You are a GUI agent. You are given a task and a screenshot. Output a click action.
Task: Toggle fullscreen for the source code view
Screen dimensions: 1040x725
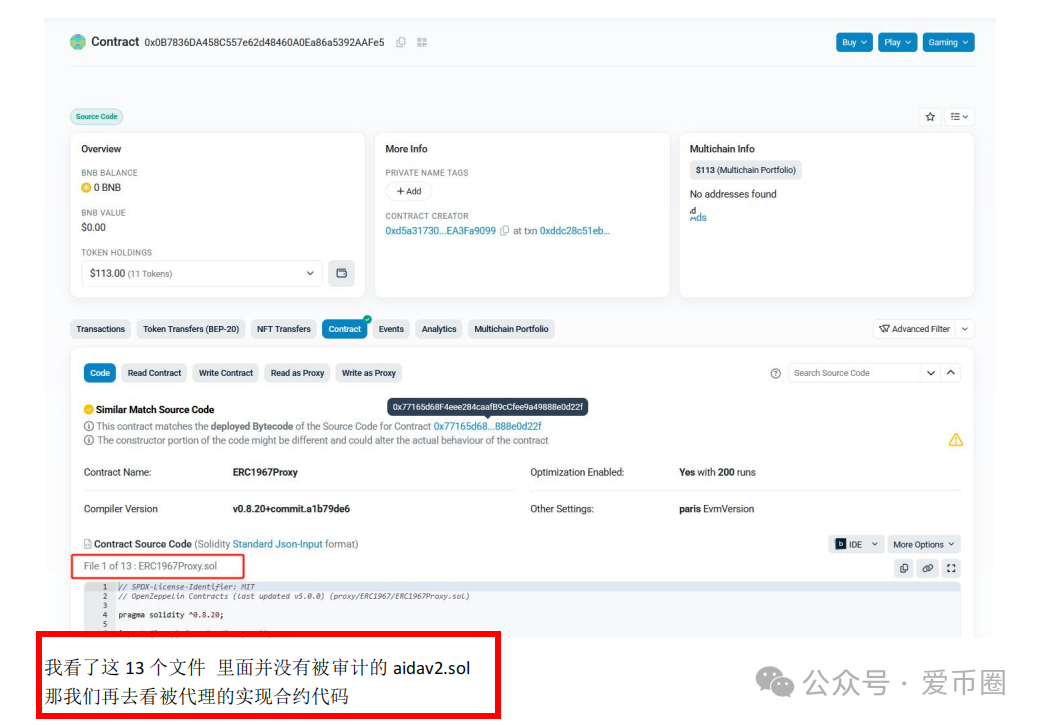click(x=951, y=568)
